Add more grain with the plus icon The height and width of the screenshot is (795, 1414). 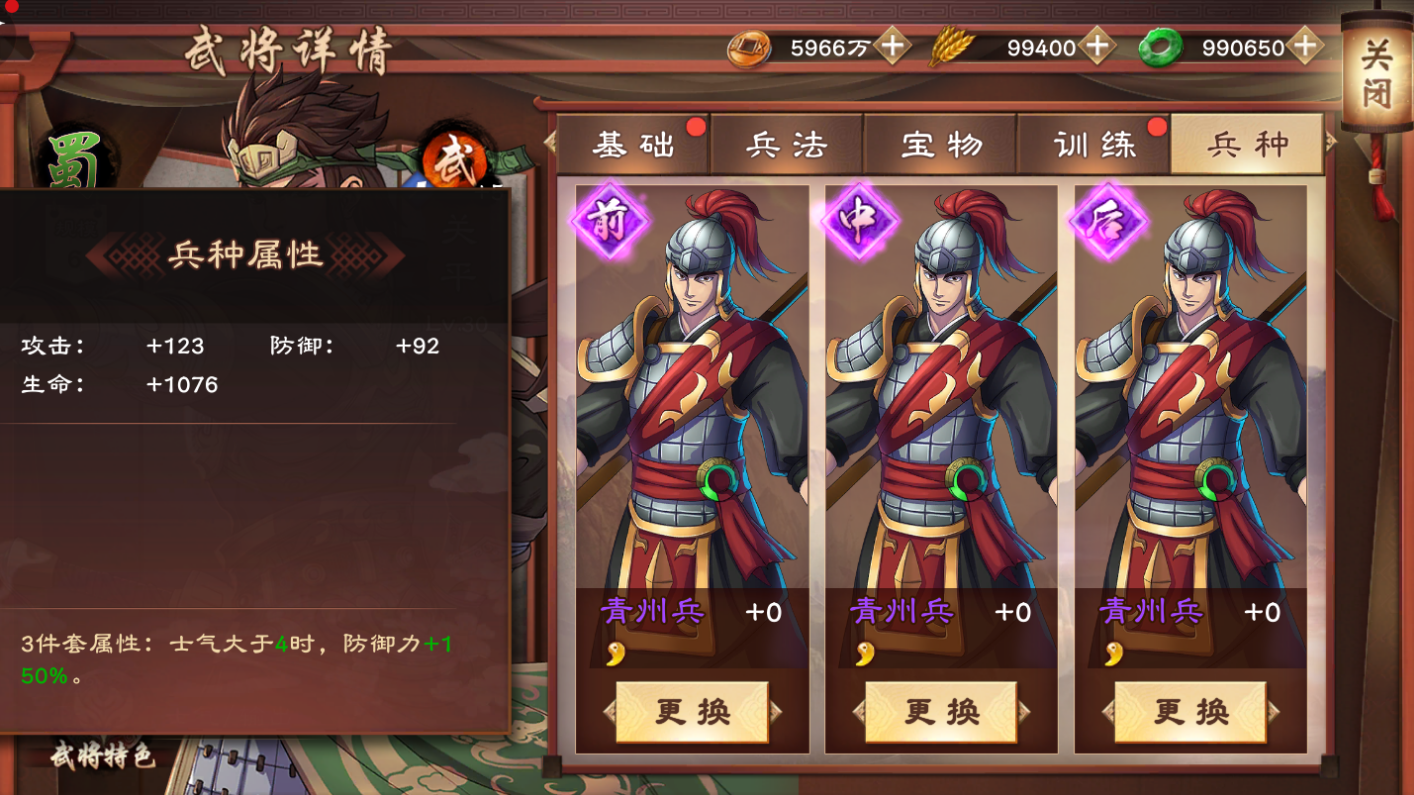[x=1097, y=46]
